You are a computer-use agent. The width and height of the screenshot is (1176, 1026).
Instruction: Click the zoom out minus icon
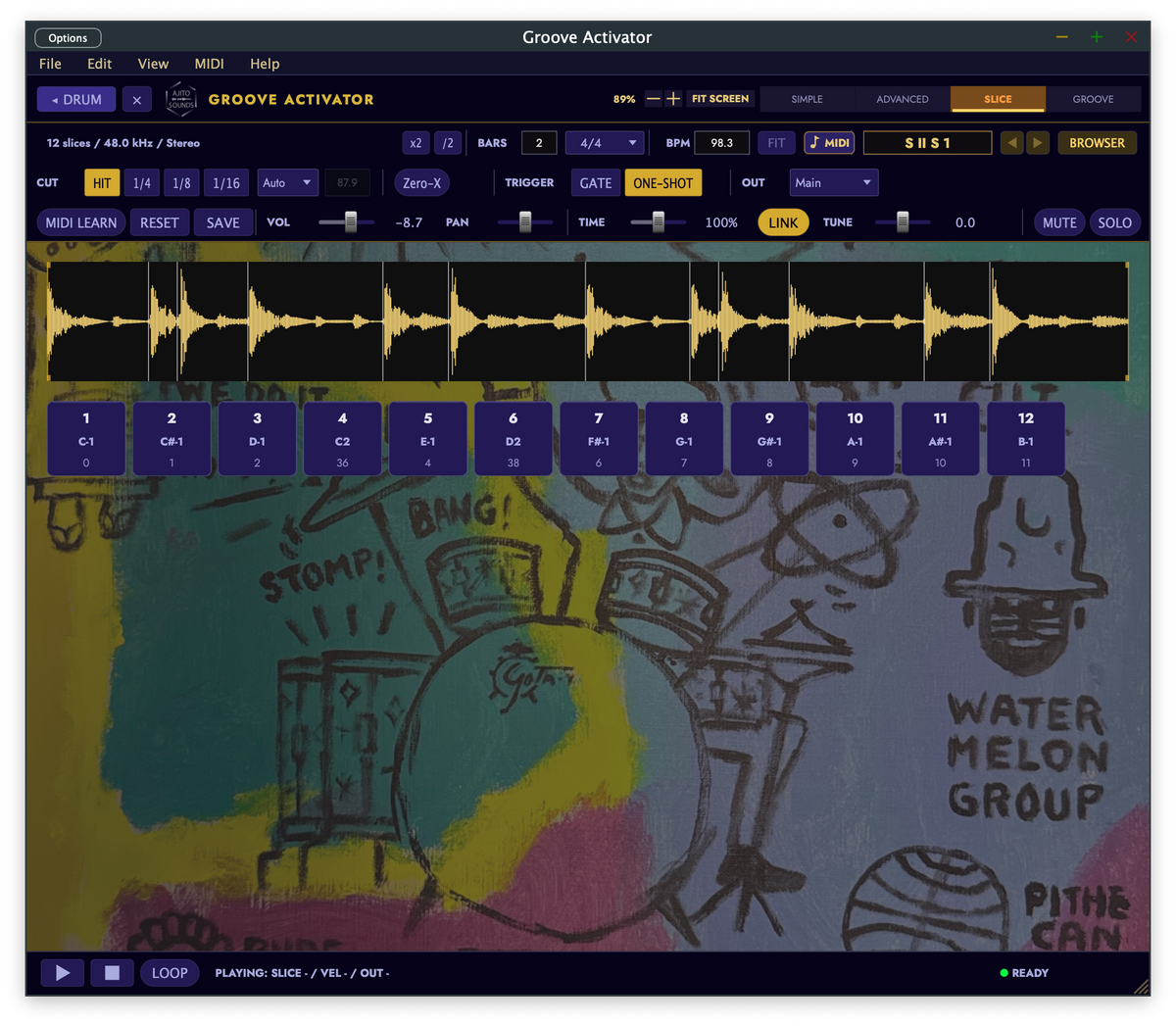point(653,99)
